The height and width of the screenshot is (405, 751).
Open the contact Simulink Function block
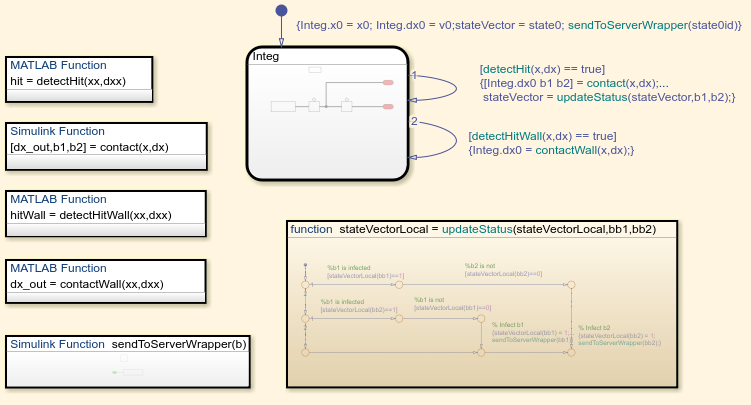pyautogui.click(x=107, y=146)
